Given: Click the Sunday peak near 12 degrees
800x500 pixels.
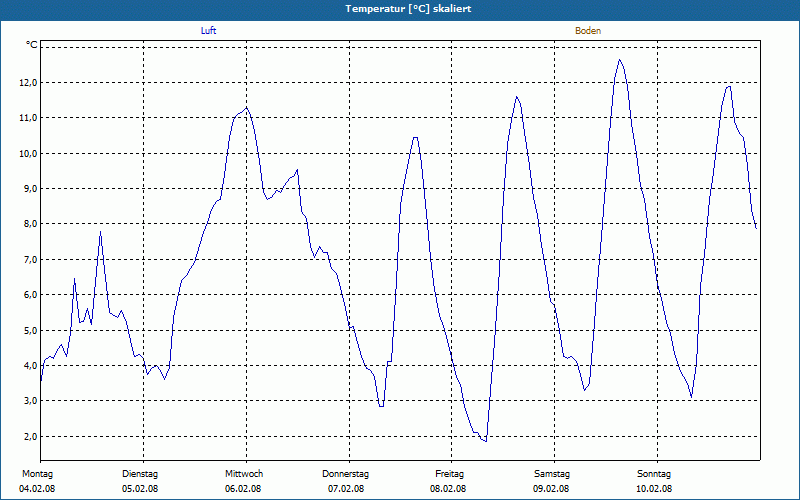Looking at the screenshot, I should click(729, 86).
